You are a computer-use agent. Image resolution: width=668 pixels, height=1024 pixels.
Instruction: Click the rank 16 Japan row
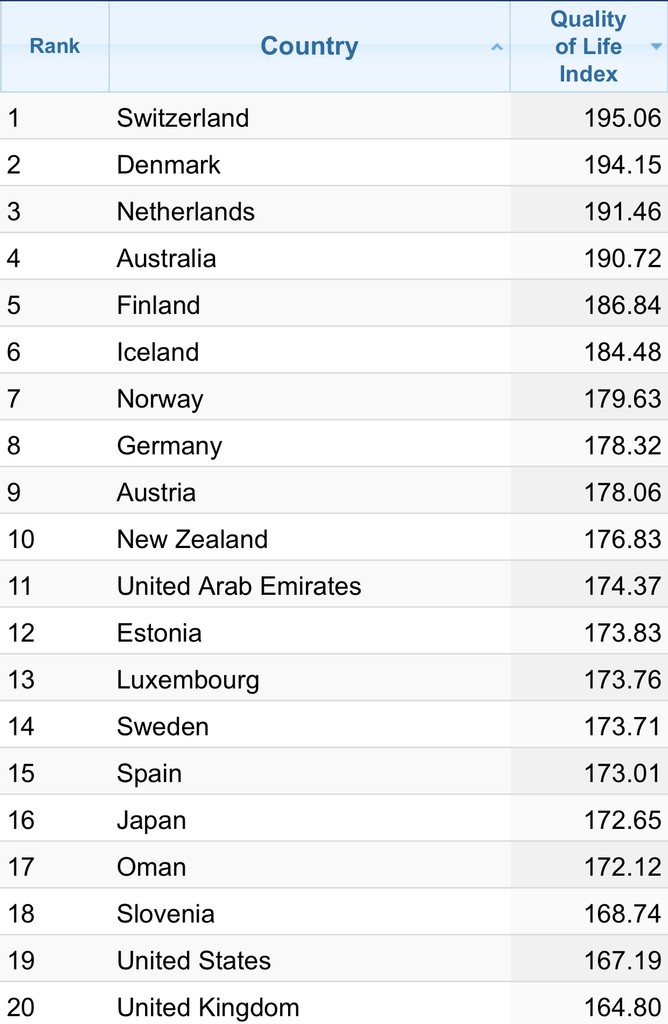pos(334,820)
